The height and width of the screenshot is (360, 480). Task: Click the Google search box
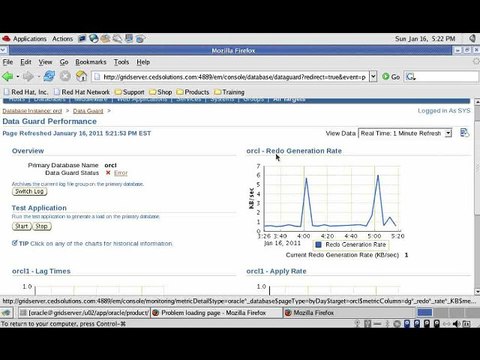[442, 77]
